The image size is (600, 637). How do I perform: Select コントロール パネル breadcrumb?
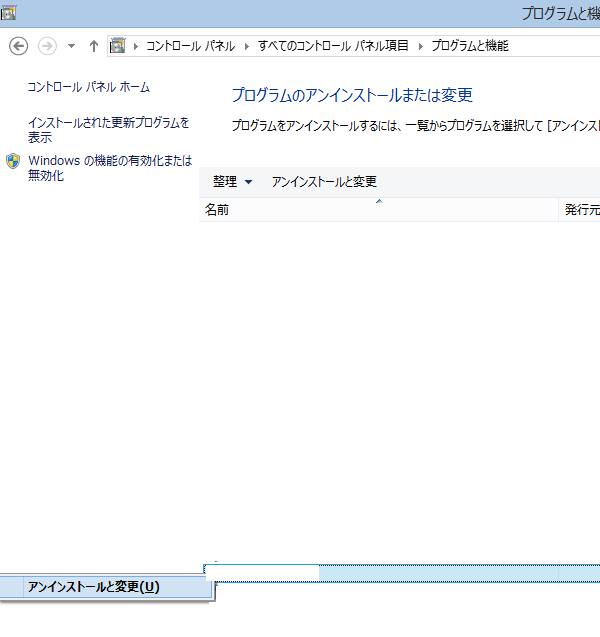point(190,46)
